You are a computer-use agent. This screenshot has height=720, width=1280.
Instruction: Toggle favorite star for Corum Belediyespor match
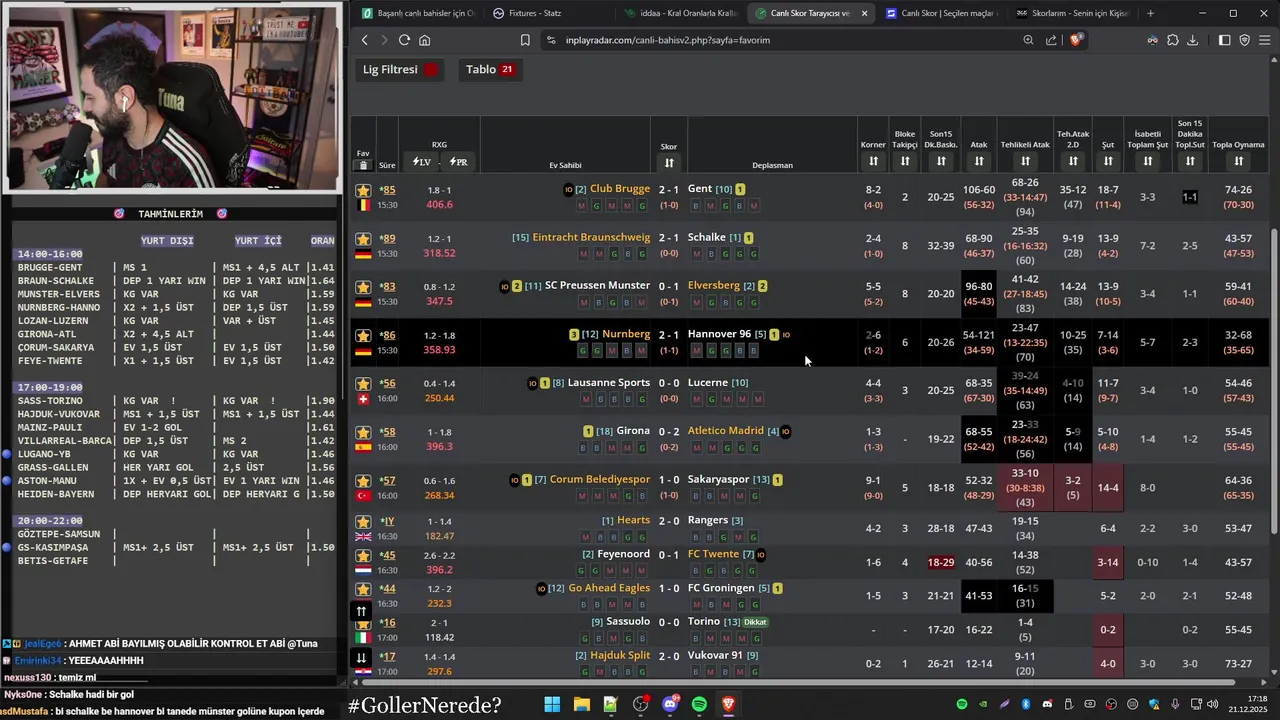[x=363, y=481]
